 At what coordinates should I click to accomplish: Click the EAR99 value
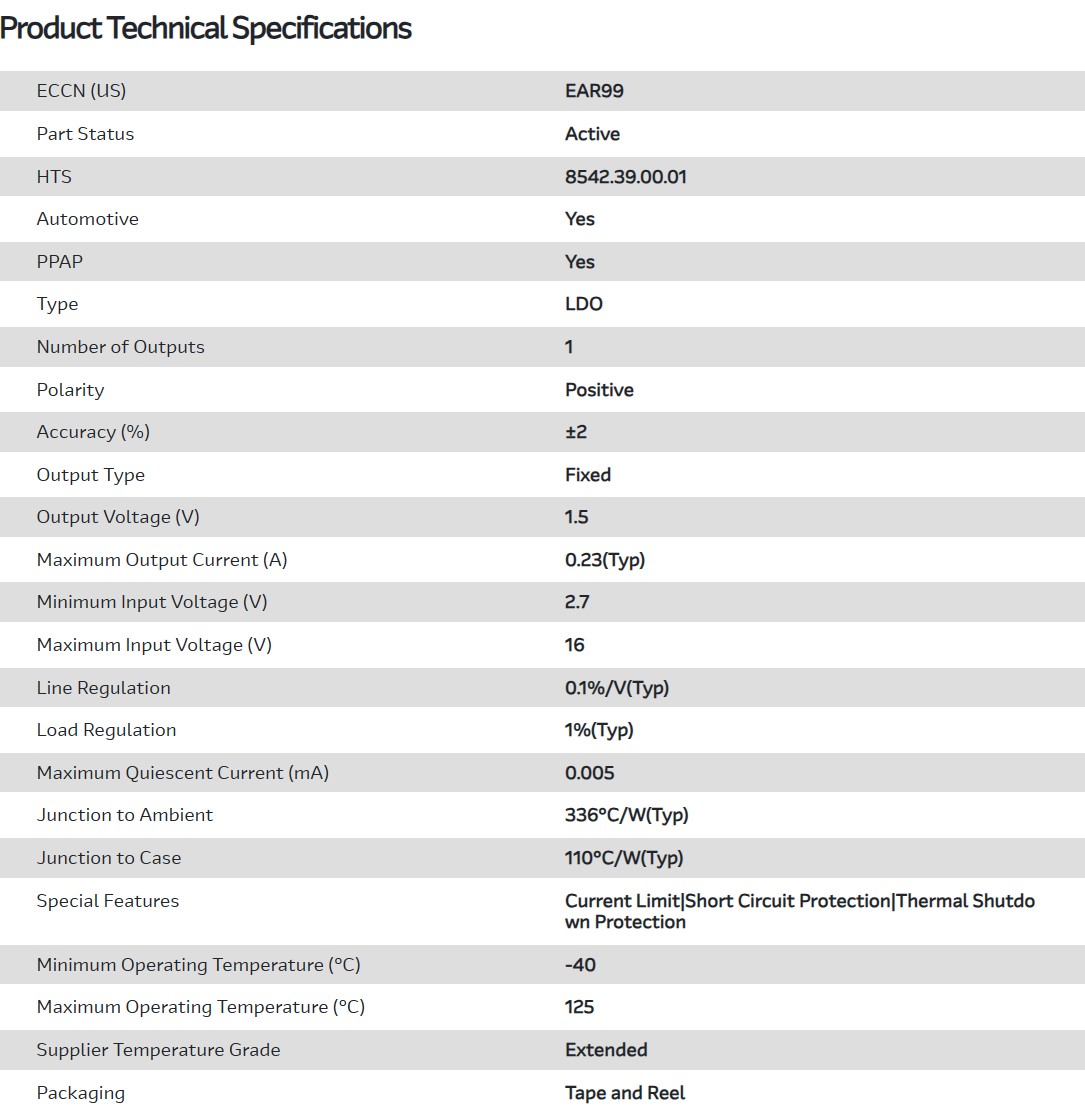tap(594, 91)
